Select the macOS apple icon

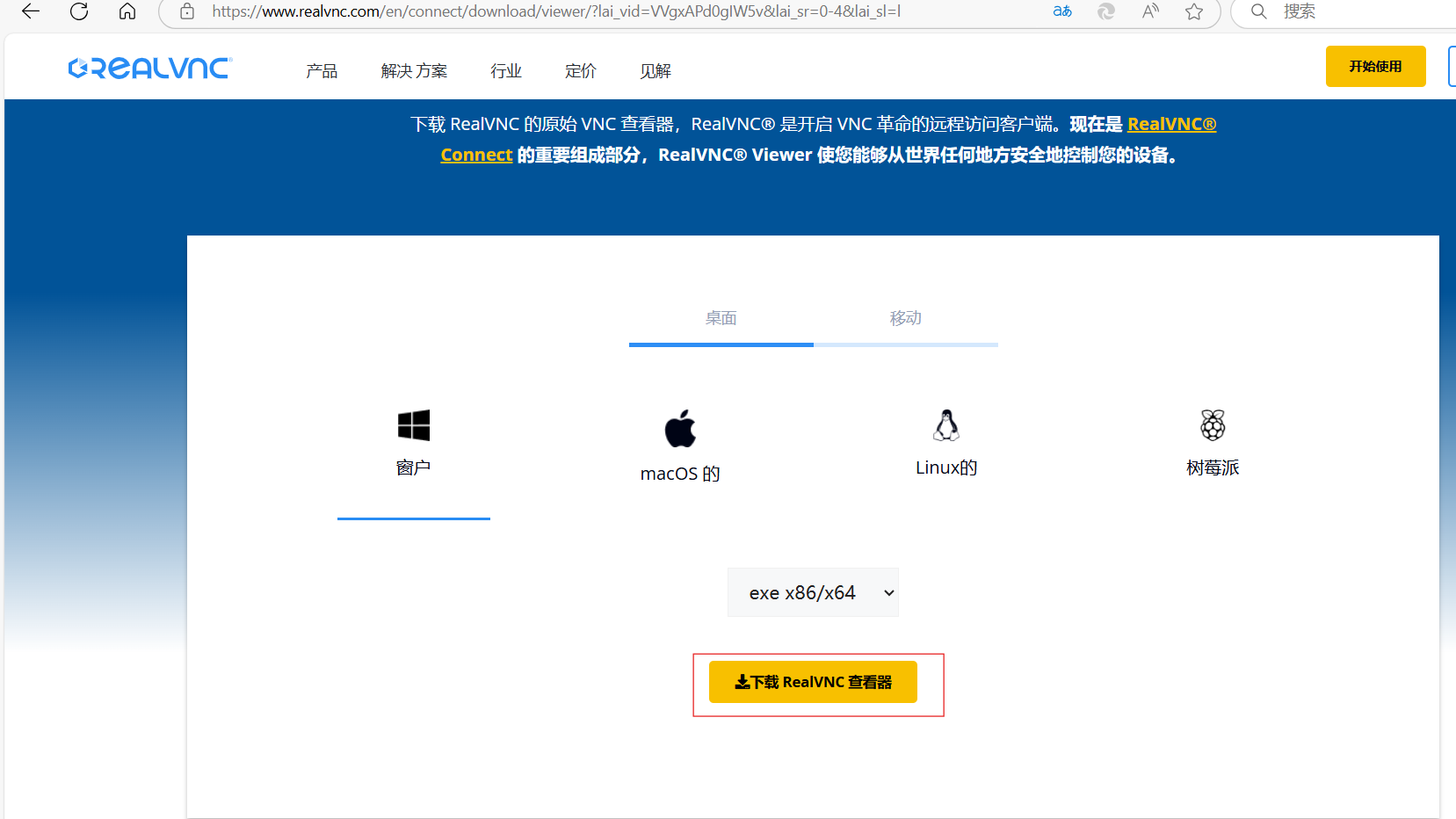680,428
